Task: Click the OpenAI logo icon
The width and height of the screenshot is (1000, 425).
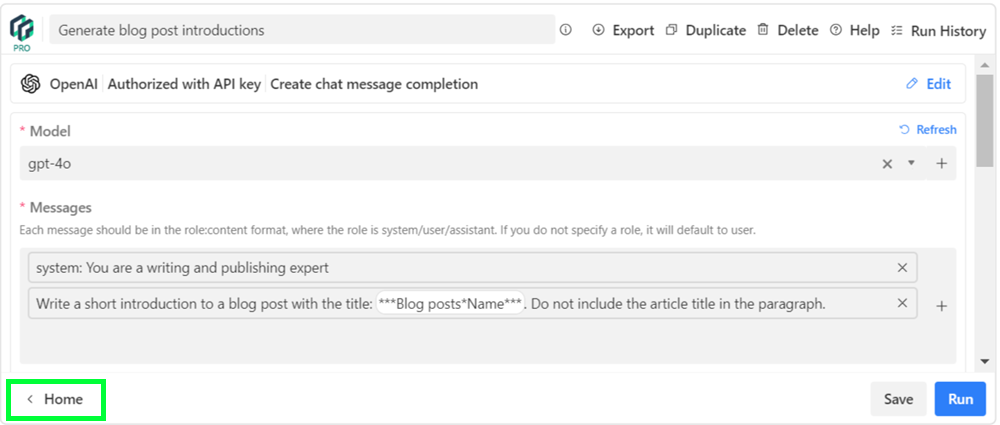Action: 30,84
